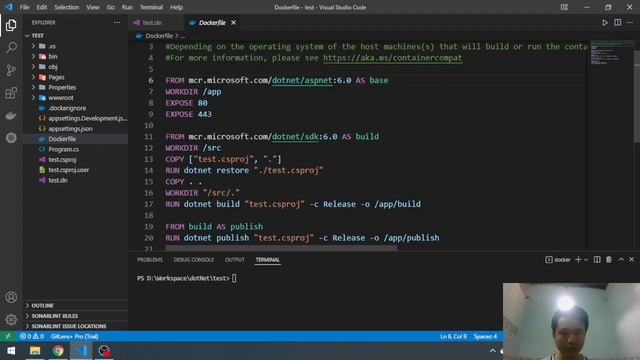Click the dotnet/aspnet image link
The height and width of the screenshot is (360, 640).
click(x=302, y=80)
